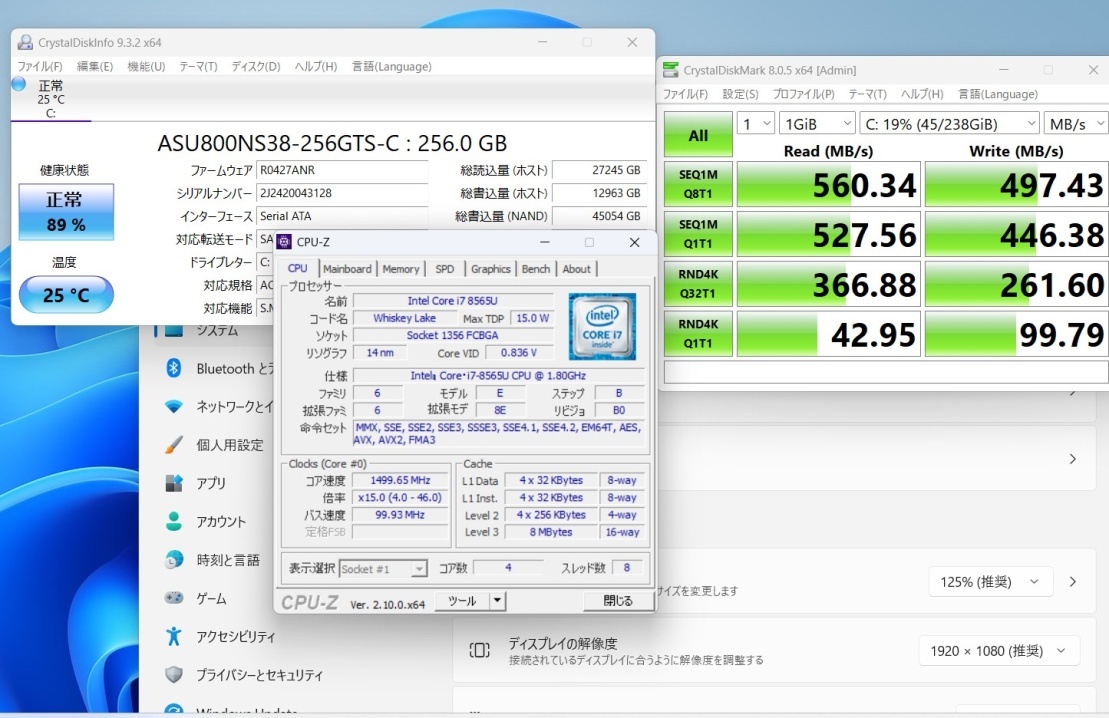Switch to the Bench tab in CPU-Z
1109x718 pixels.
535,269
